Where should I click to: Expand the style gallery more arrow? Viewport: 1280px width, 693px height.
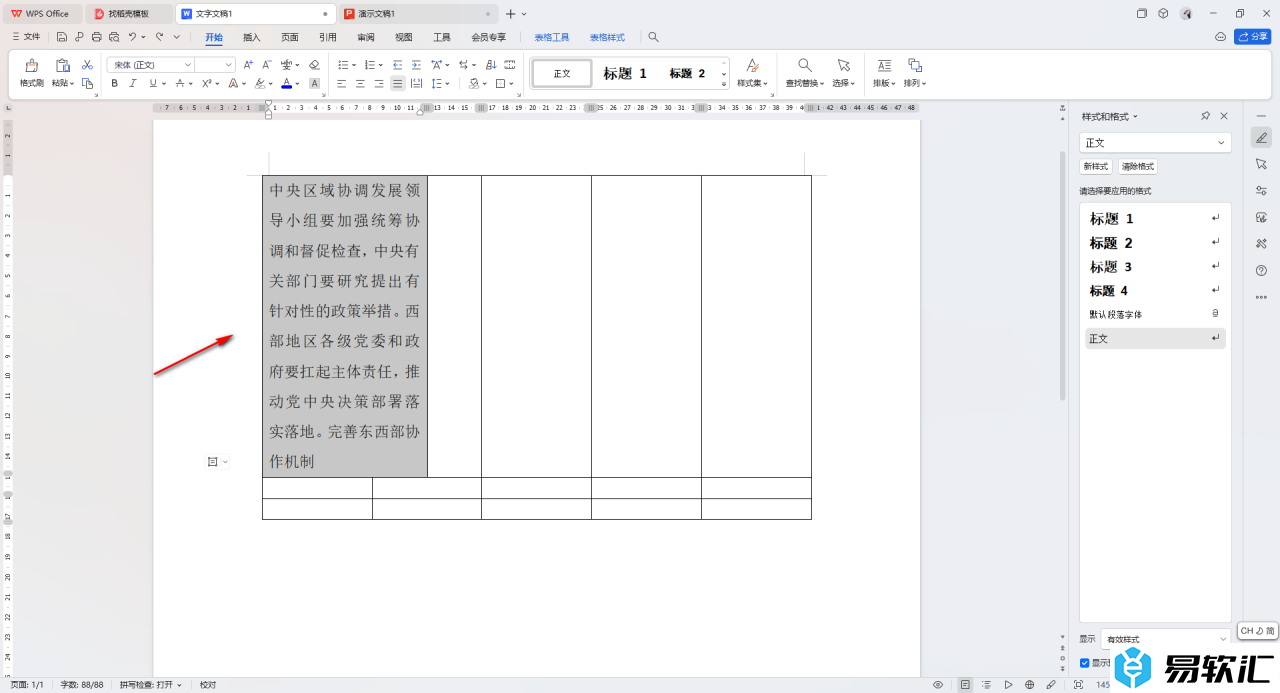click(x=724, y=86)
